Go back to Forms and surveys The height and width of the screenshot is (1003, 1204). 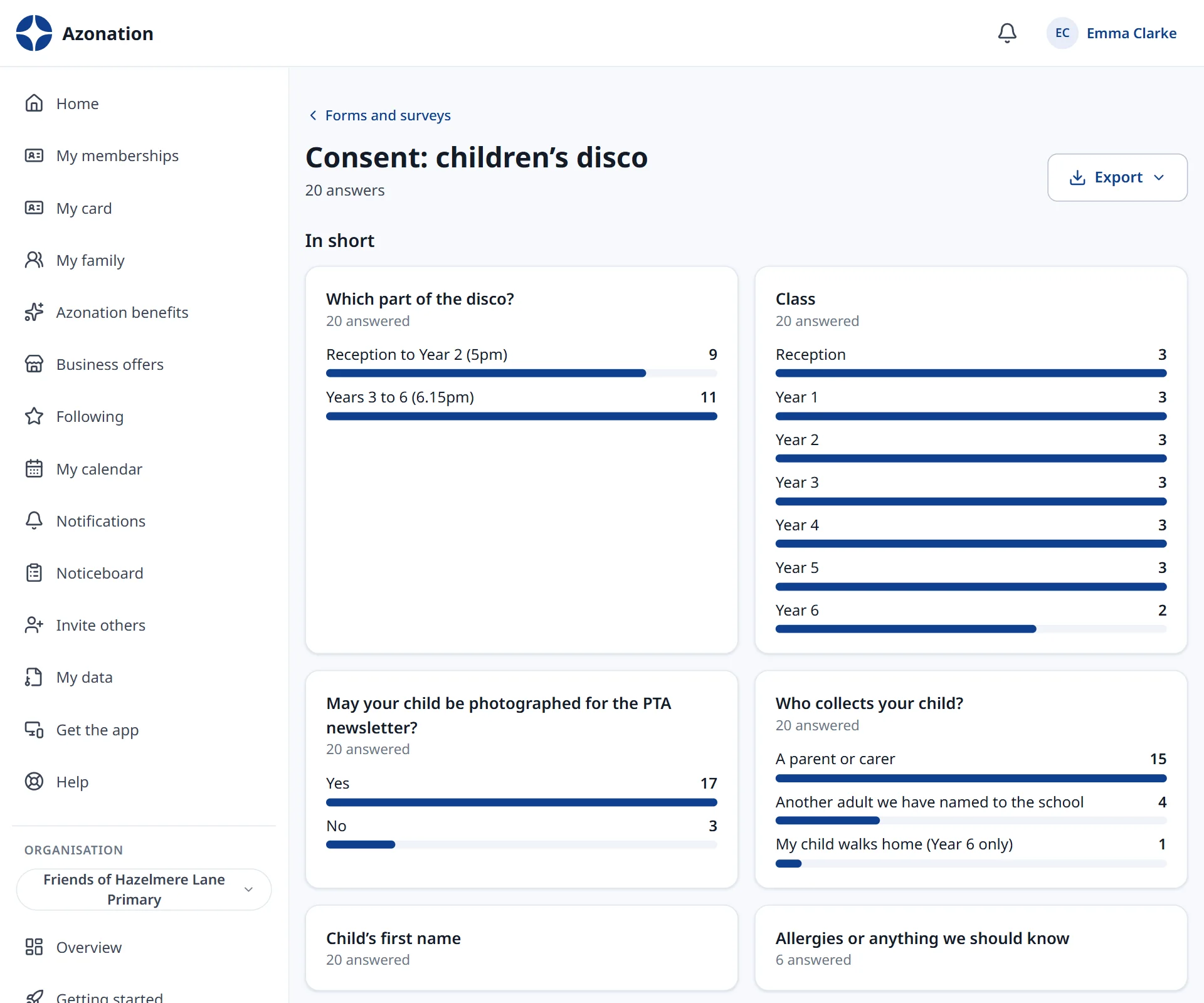point(379,115)
